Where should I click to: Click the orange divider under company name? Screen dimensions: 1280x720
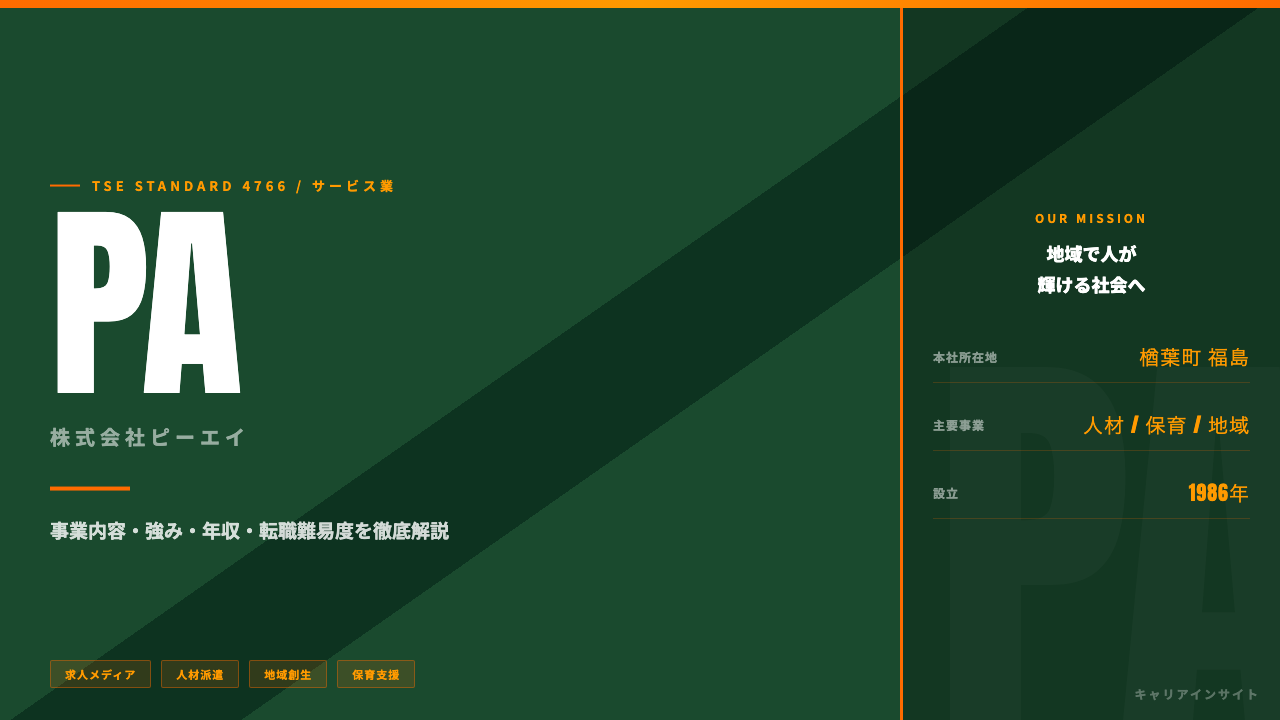point(90,489)
